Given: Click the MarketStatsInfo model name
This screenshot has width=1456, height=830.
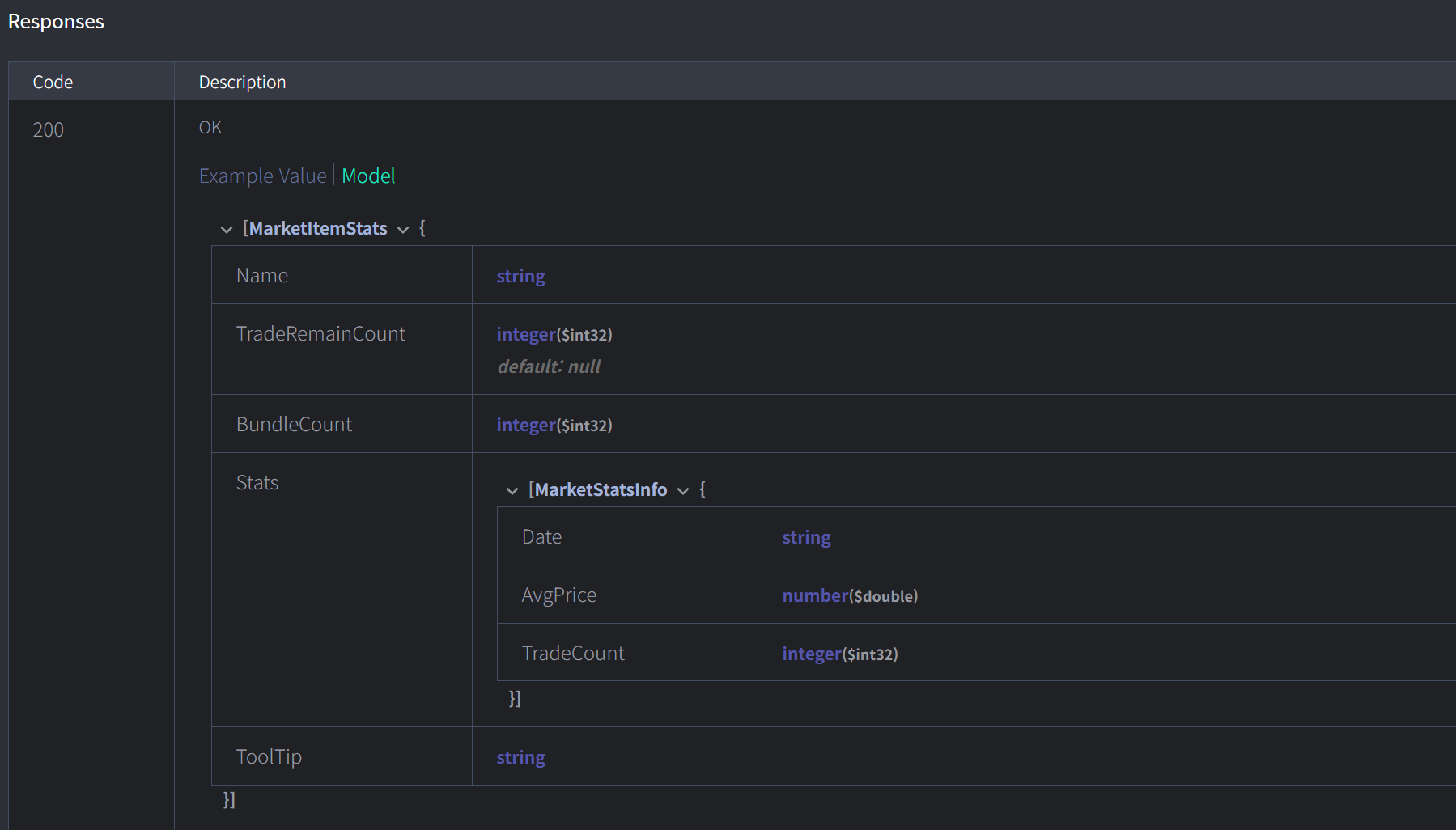Looking at the screenshot, I should (x=601, y=490).
